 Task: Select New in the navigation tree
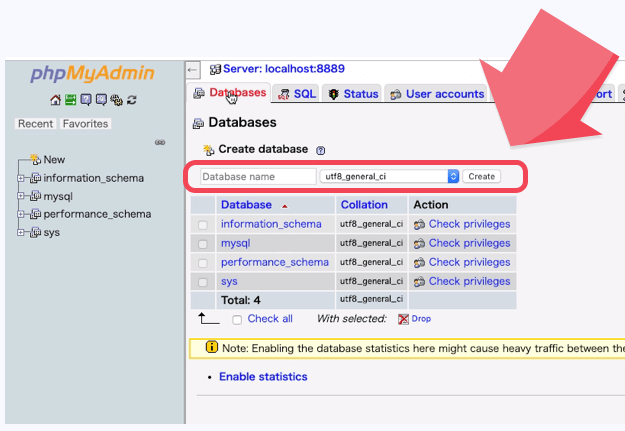(54, 159)
